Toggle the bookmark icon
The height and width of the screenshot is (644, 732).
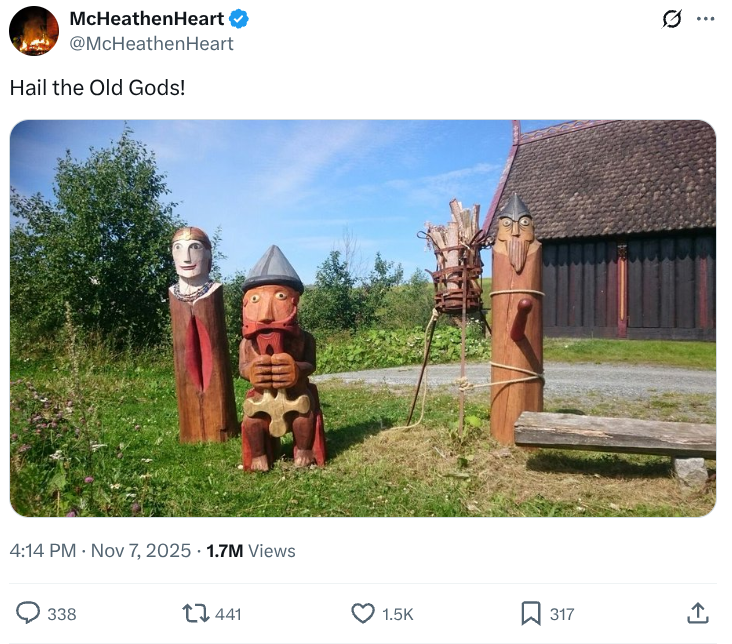point(531,613)
